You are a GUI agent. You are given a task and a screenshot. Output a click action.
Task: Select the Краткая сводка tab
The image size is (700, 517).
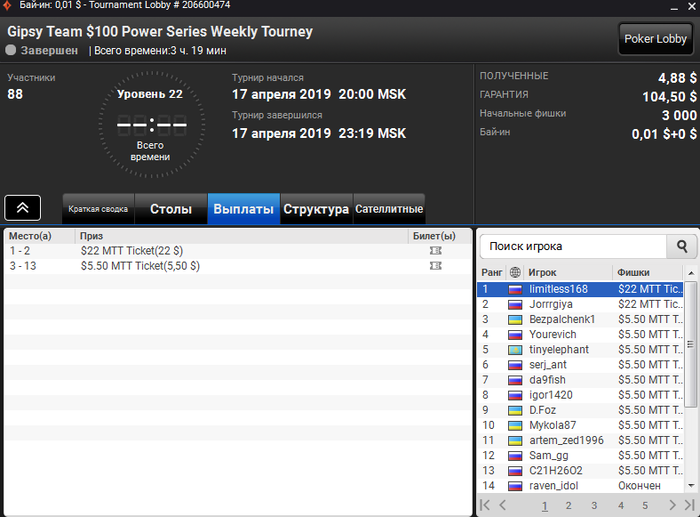98,209
